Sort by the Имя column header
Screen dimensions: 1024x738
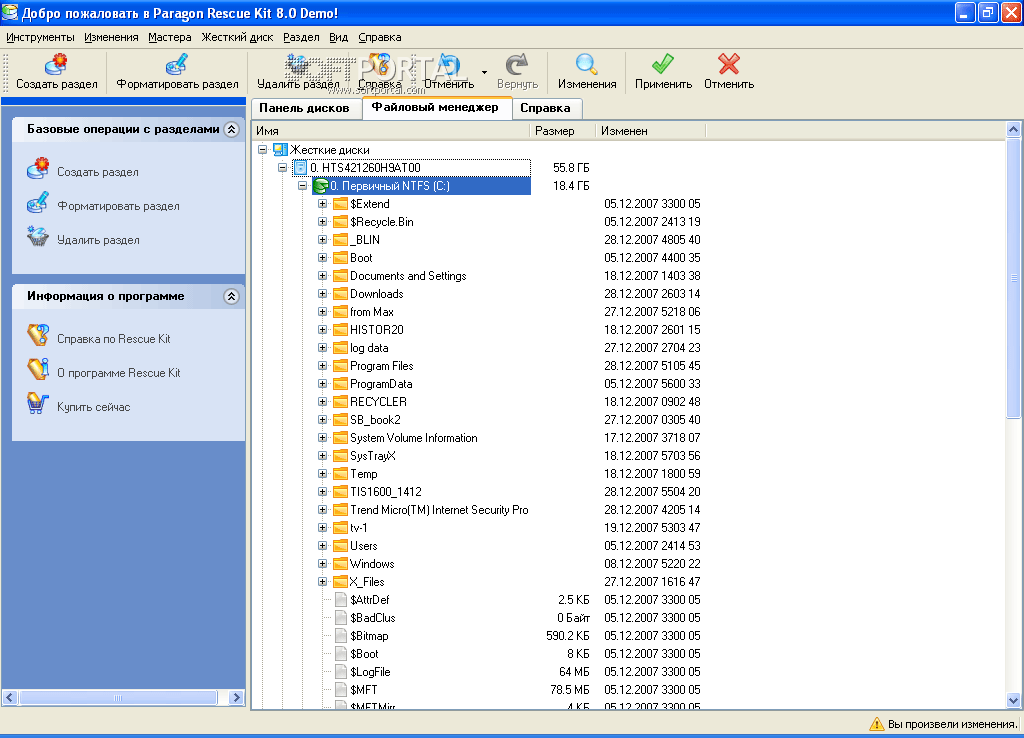pos(391,131)
